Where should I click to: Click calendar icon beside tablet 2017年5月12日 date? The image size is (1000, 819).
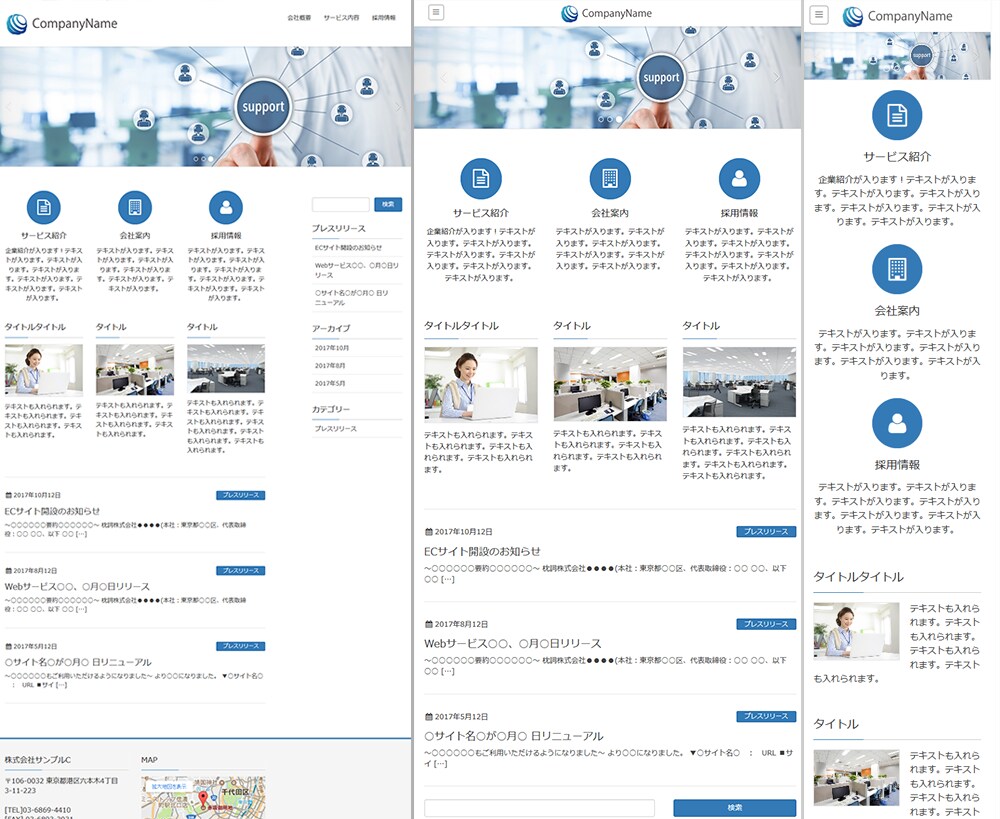click(429, 716)
